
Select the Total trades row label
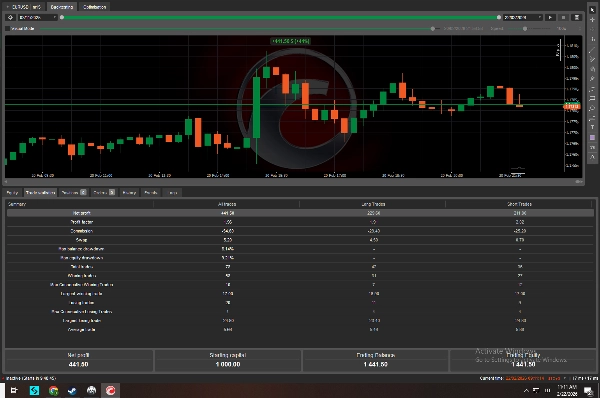82,267
